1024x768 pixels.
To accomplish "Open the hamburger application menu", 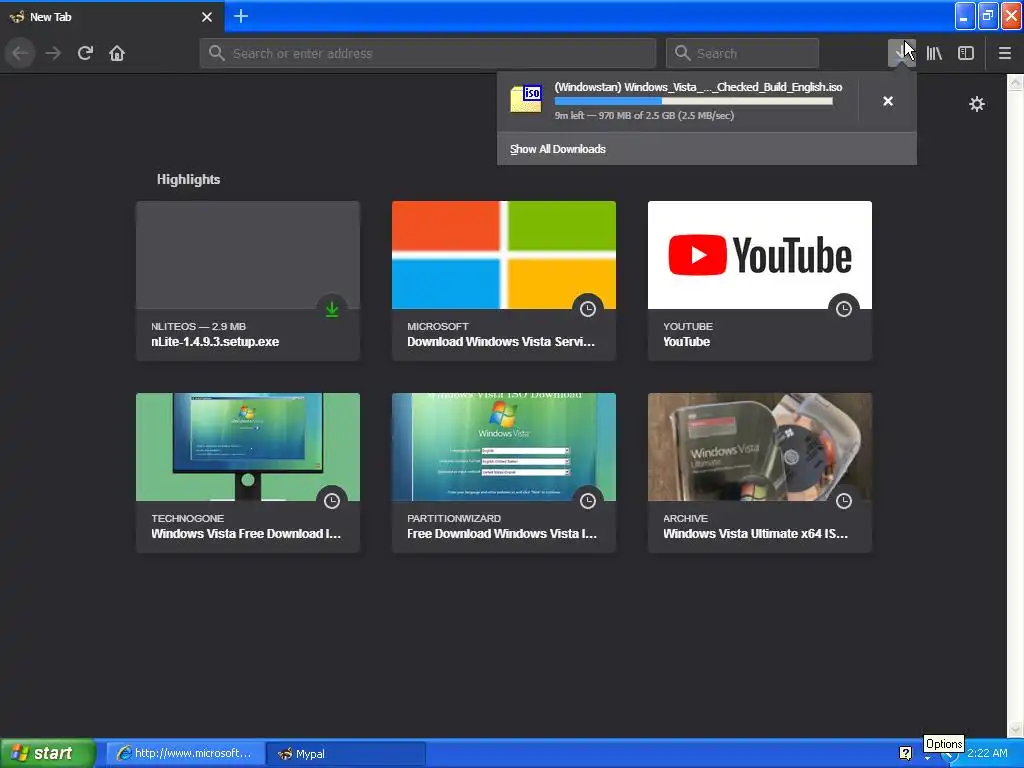I will (1004, 53).
